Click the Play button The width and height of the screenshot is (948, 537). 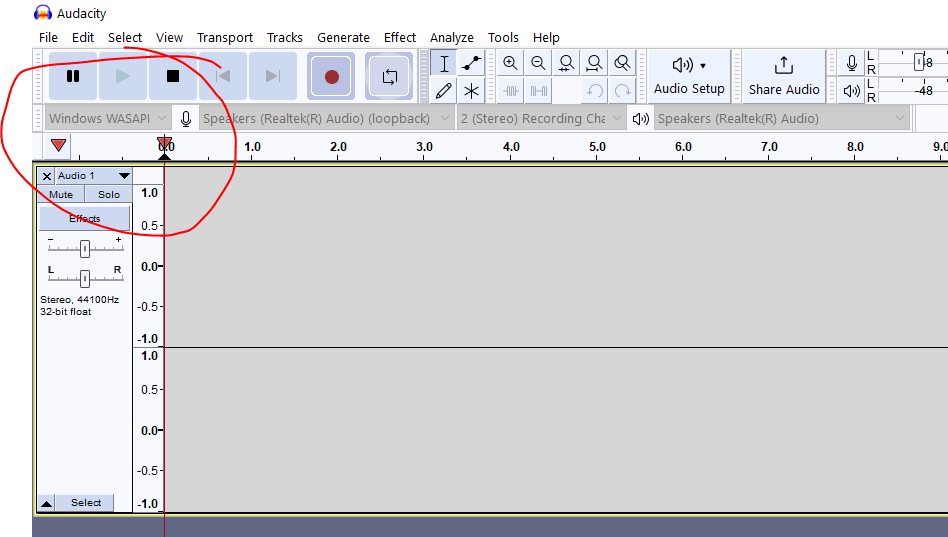click(x=123, y=76)
